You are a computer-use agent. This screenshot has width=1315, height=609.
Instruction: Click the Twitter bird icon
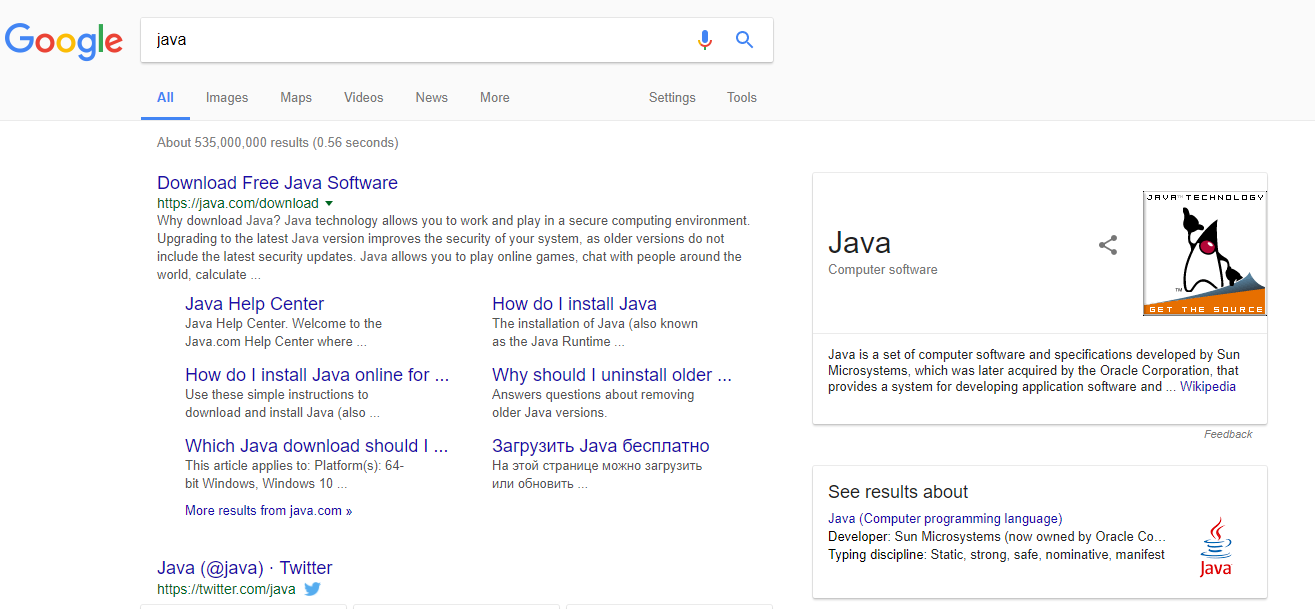coord(313,589)
